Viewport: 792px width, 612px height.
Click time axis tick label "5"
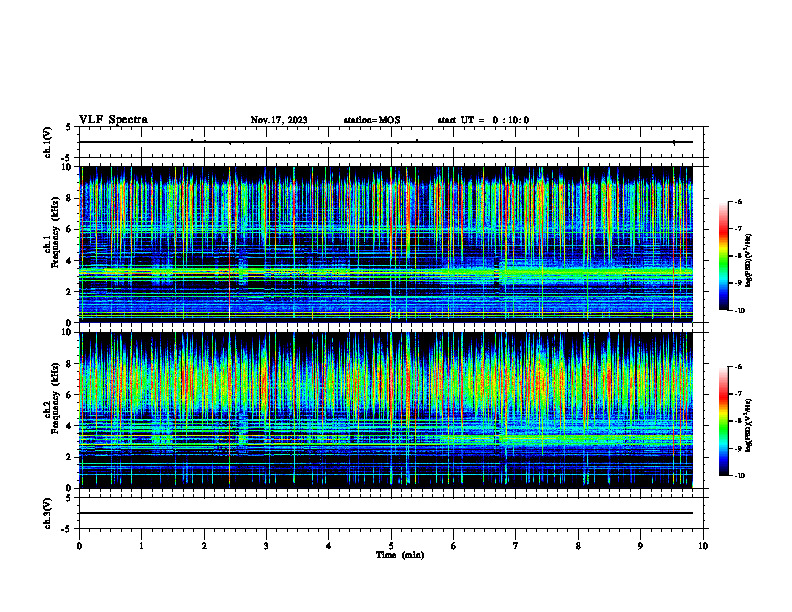[x=391, y=546]
